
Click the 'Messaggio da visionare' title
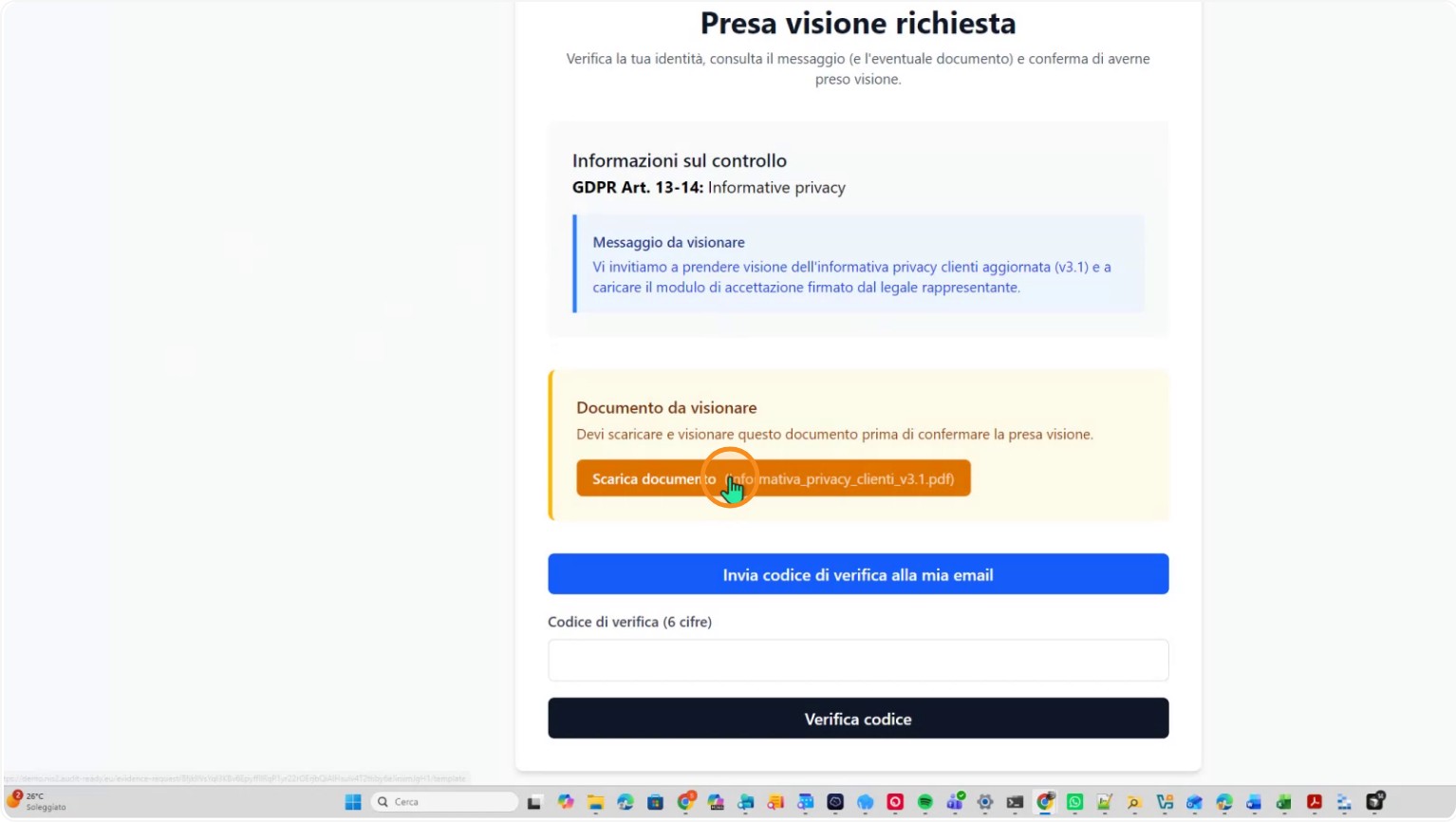tap(669, 242)
